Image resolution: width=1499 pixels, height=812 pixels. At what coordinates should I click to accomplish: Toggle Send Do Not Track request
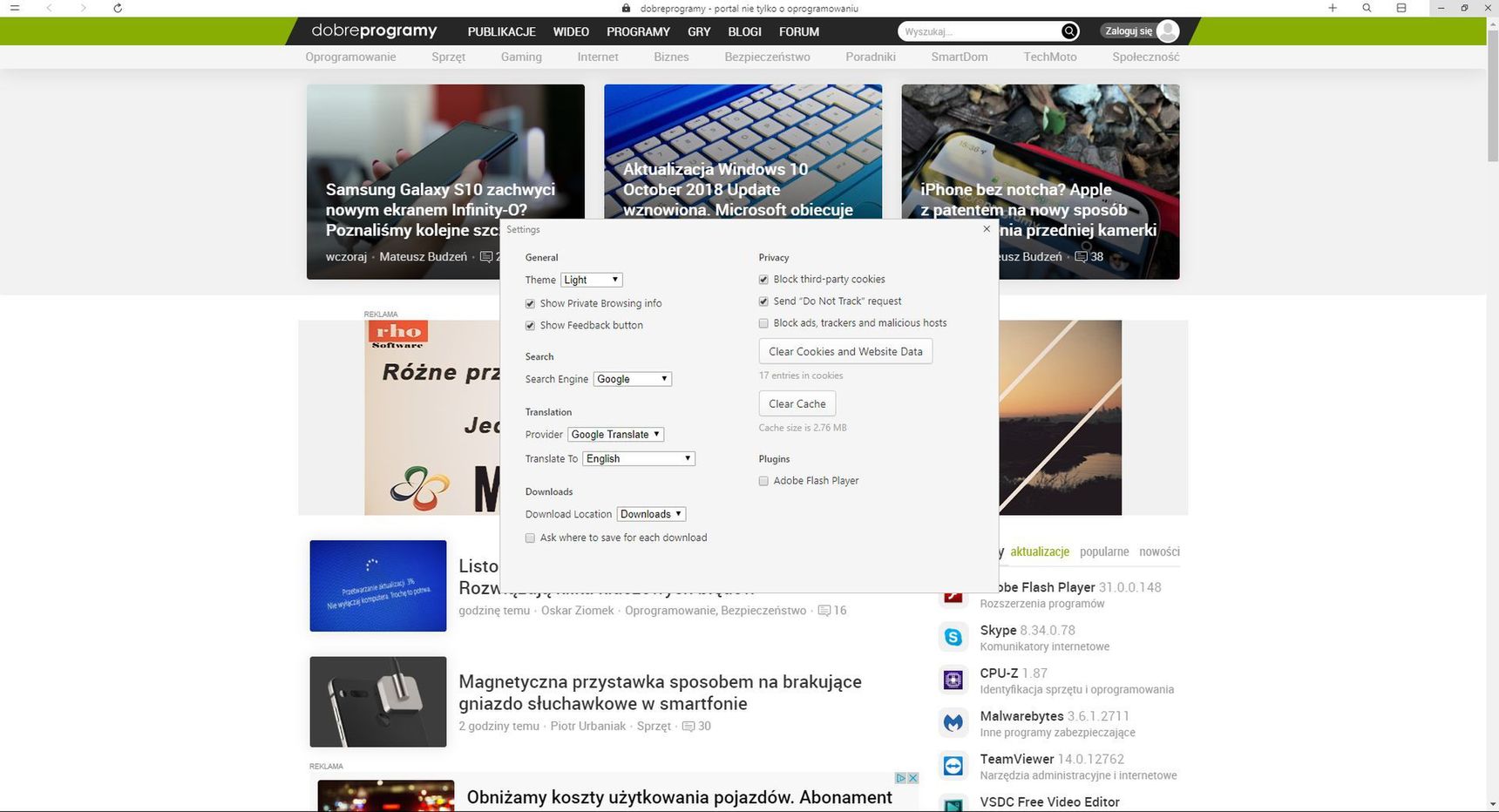(x=763, y=301)
